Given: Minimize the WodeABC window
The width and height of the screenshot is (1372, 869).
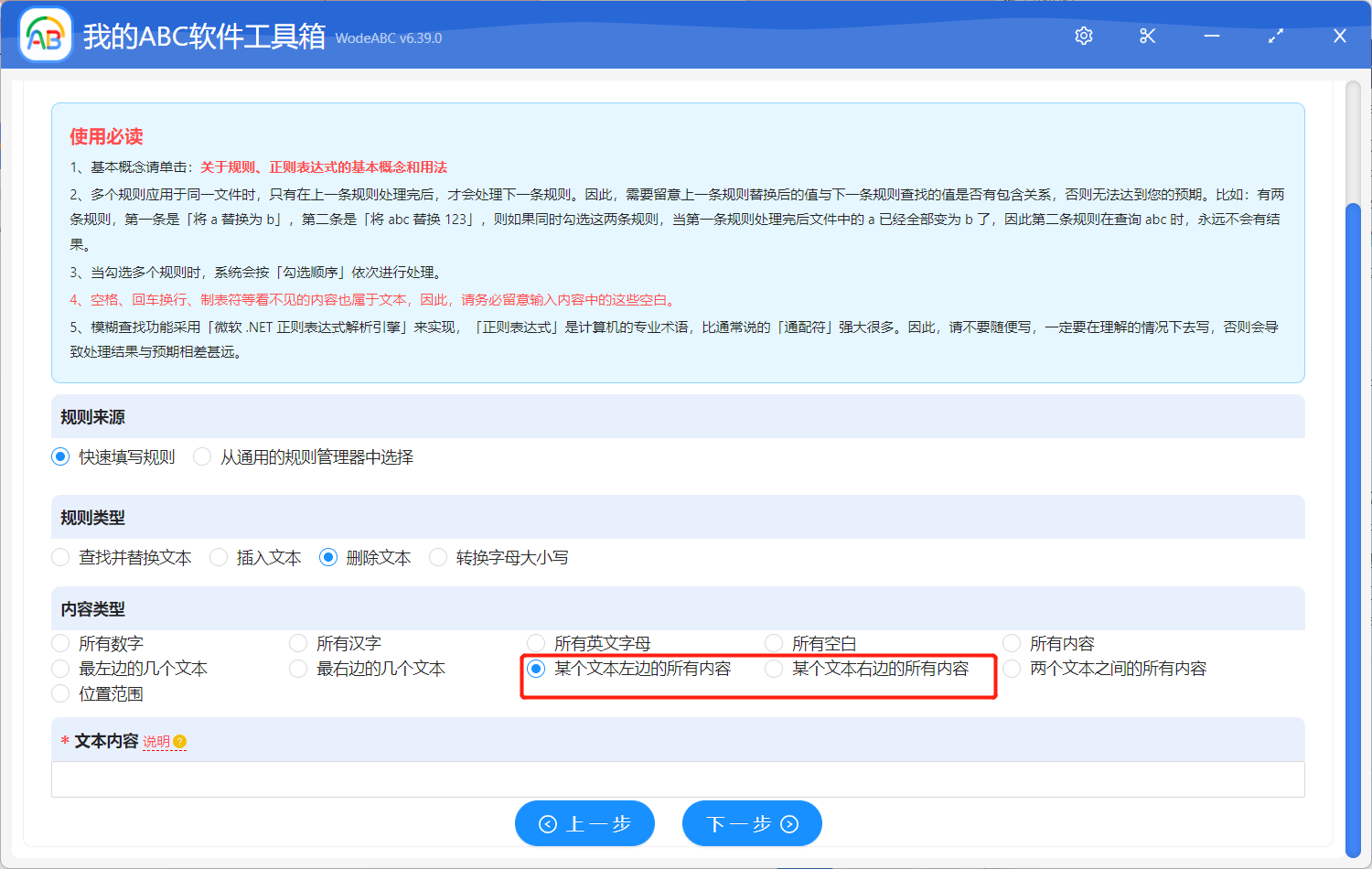Looking at the screenshot, I should (x=1212, y=36).
